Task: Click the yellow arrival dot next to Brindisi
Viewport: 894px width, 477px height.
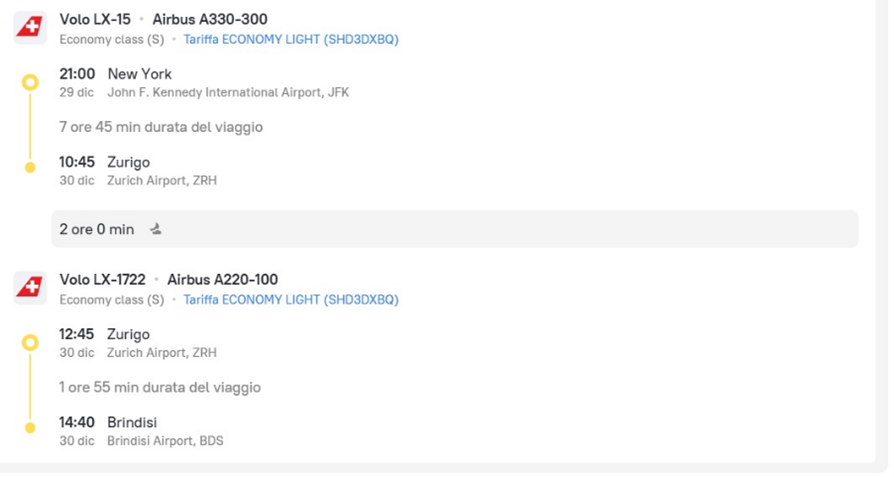Action: (x=30, y=428)
